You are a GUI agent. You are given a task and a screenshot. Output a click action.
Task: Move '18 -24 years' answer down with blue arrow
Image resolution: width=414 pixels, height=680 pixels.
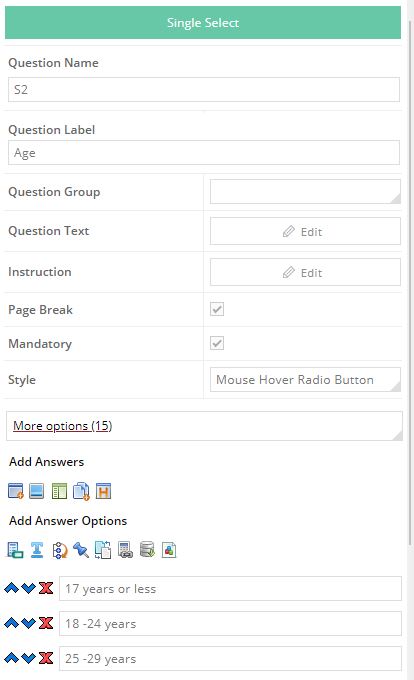click(x=29, y=623)
